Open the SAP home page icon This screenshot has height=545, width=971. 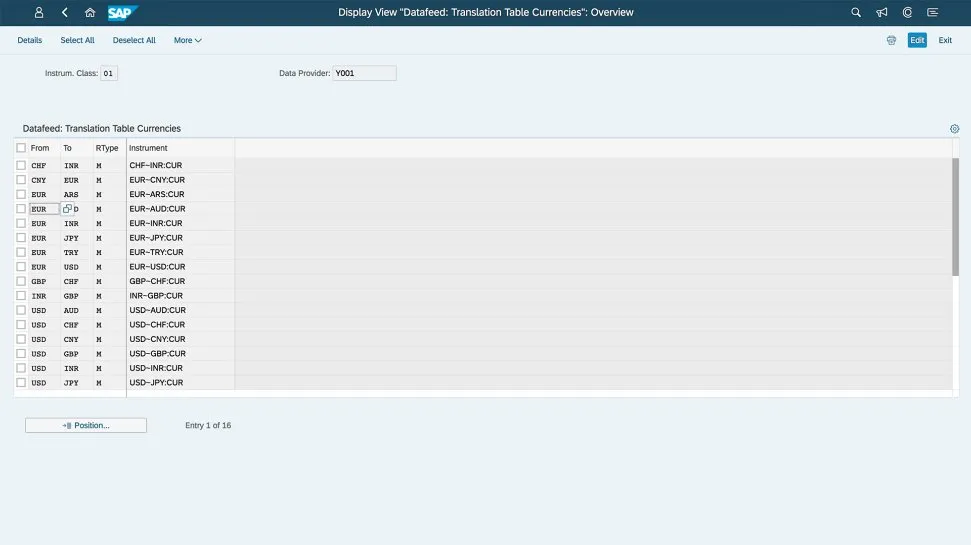(90, 13)
